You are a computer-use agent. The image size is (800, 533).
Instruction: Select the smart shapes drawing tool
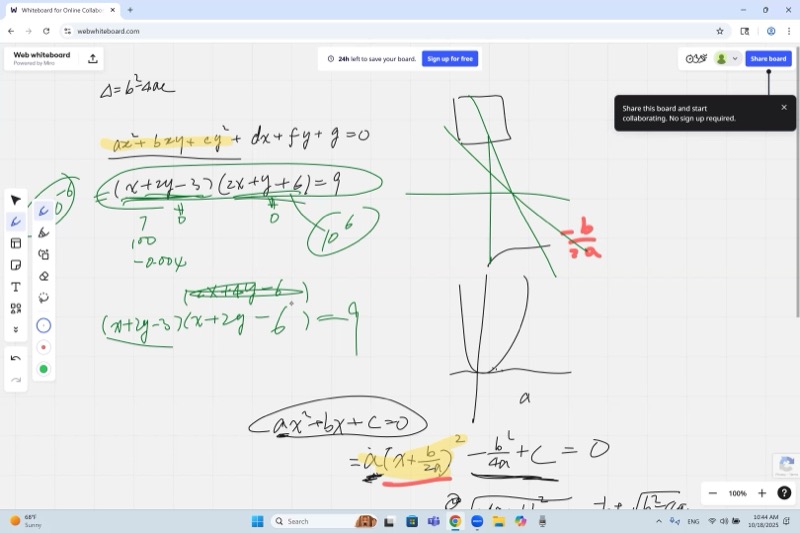pyautogui.click(x=43, y=255)
